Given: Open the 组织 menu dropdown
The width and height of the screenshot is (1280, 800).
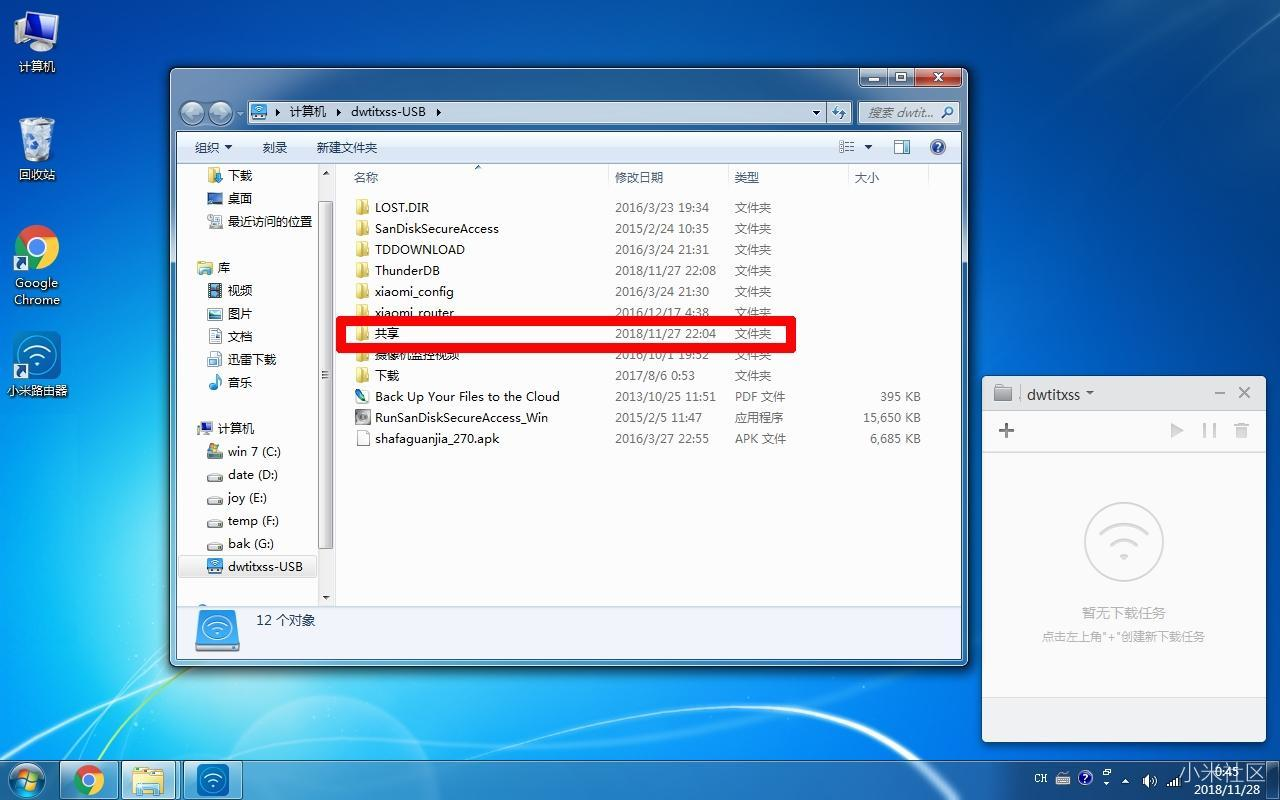Looking at the screenshot, I should tap(213, 147).
